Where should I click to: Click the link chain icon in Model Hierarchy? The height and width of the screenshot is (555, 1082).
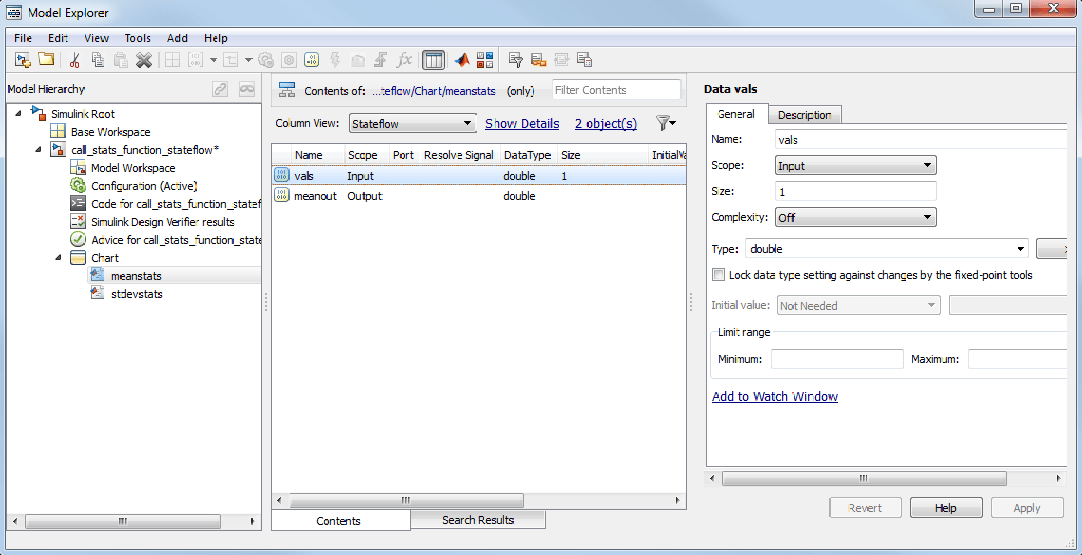pyautogui.click(x=220, y=89)
